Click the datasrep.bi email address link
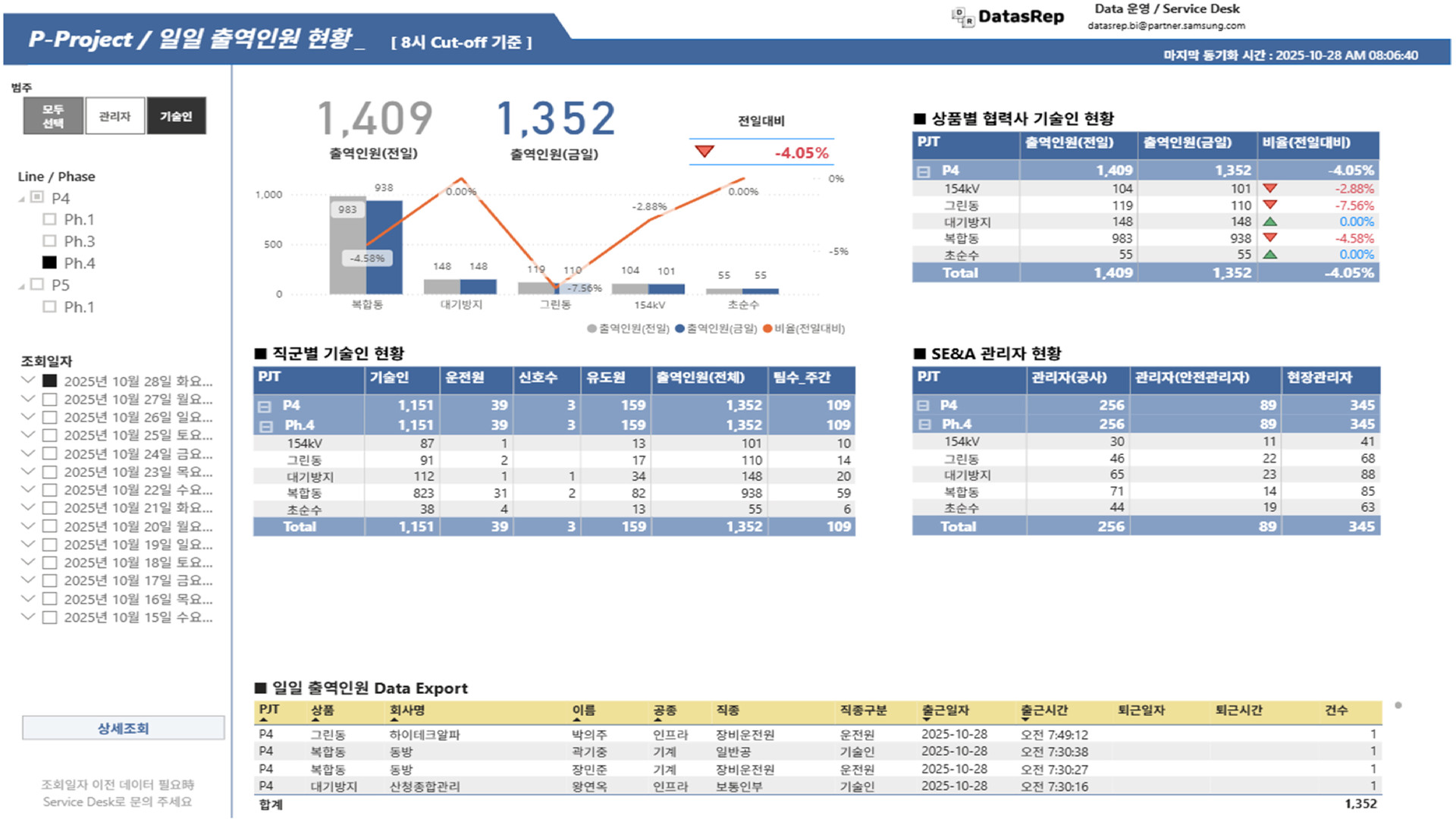Viewport: 1456px width, 819px height. tap(1166, 26)
